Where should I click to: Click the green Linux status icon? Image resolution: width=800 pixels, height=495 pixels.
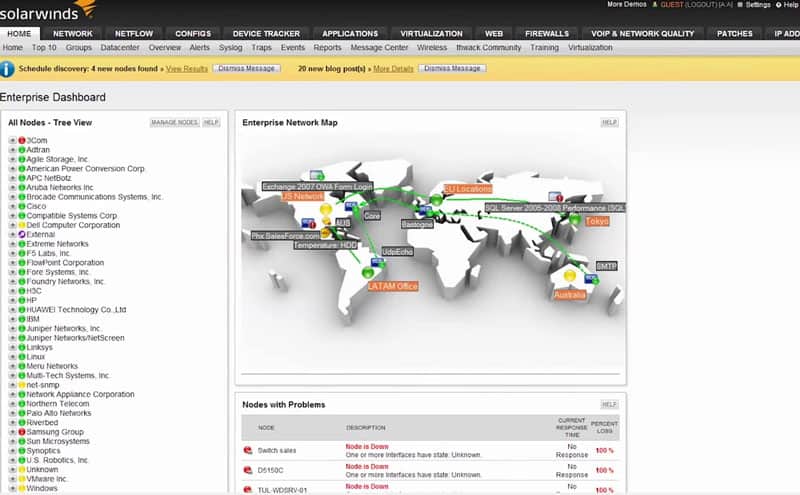(x=22, y=357)
